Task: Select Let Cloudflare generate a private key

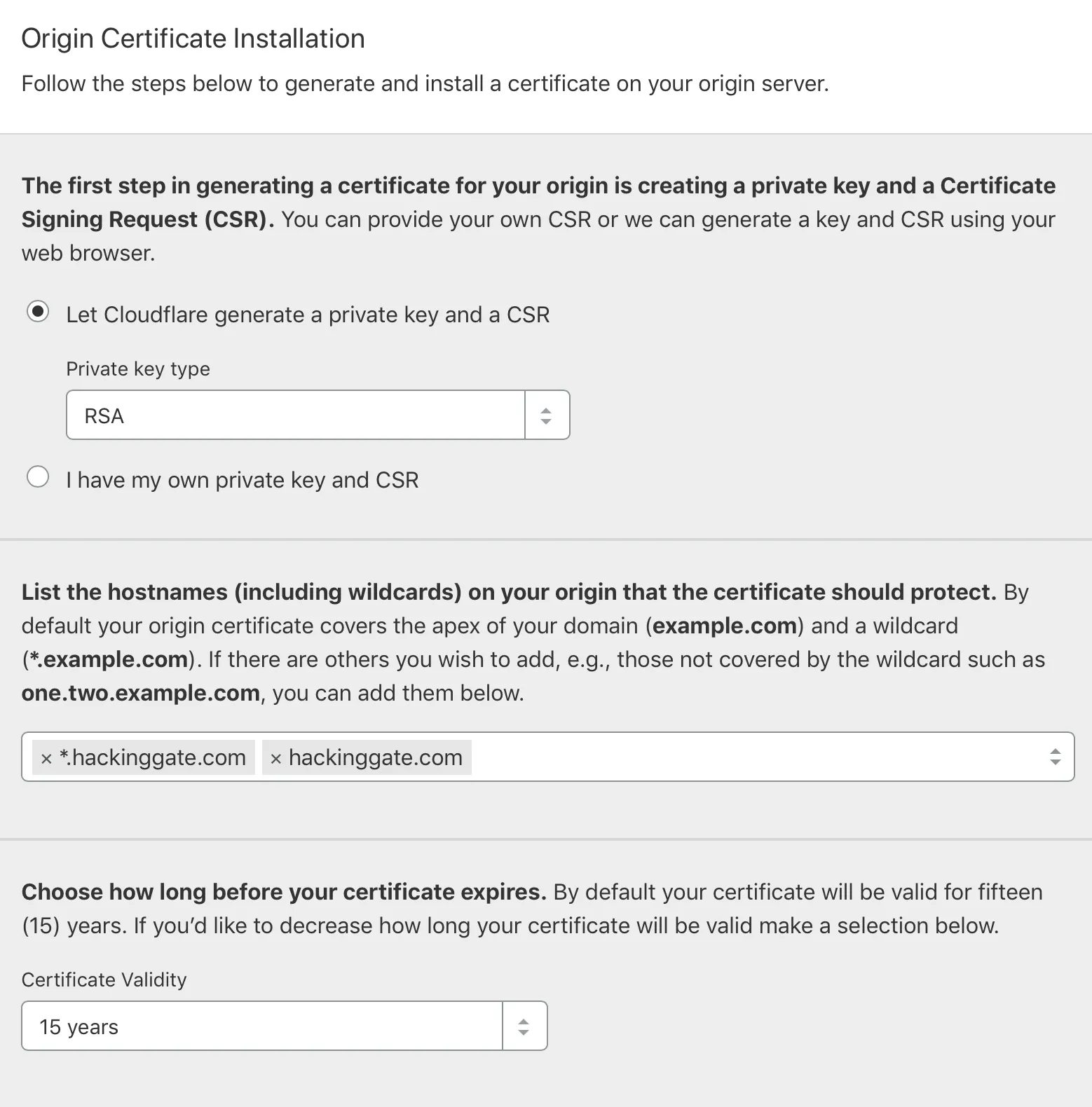Action: pyautogui.click(x=38, y=310)
